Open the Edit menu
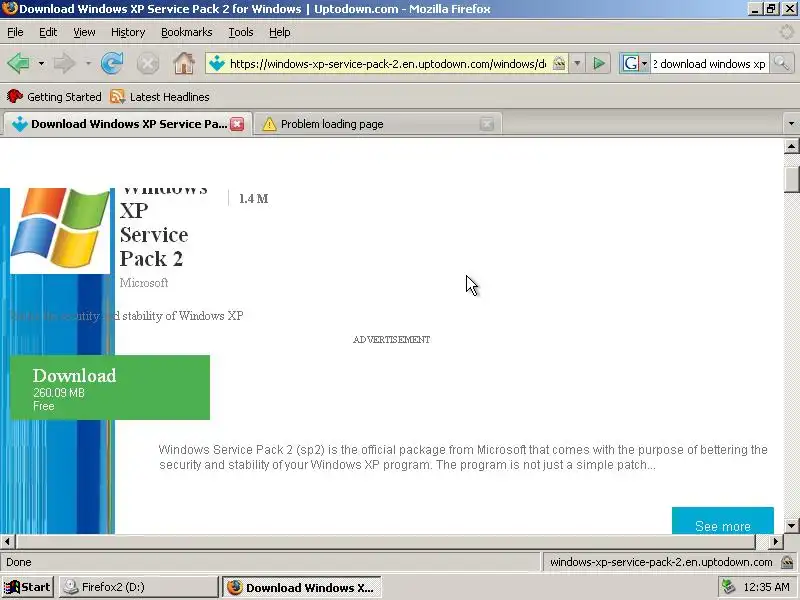Screen dimensions: 800x600 coord(48,32)
